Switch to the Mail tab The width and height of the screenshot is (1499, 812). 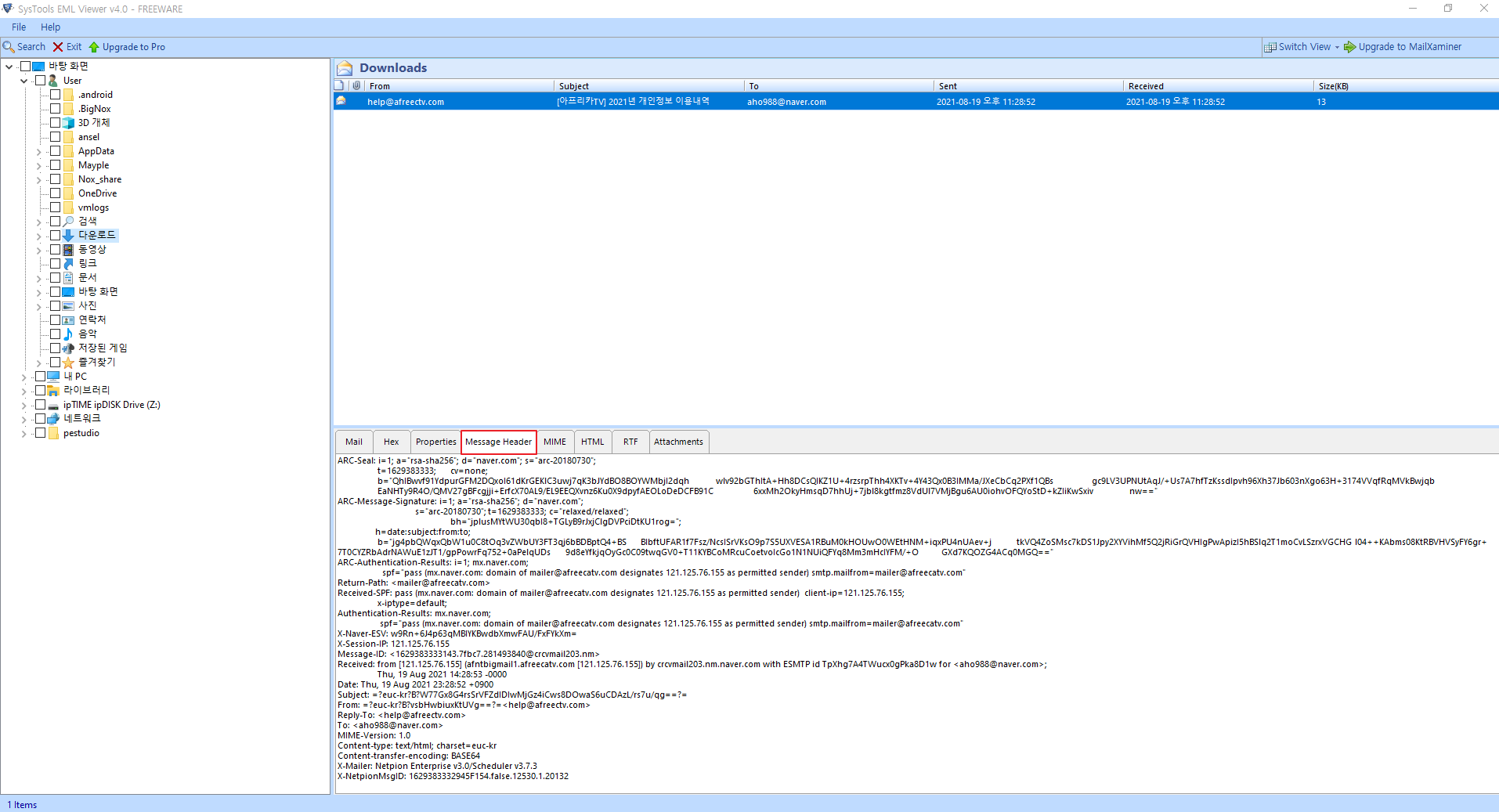click(x=354, y=442)
